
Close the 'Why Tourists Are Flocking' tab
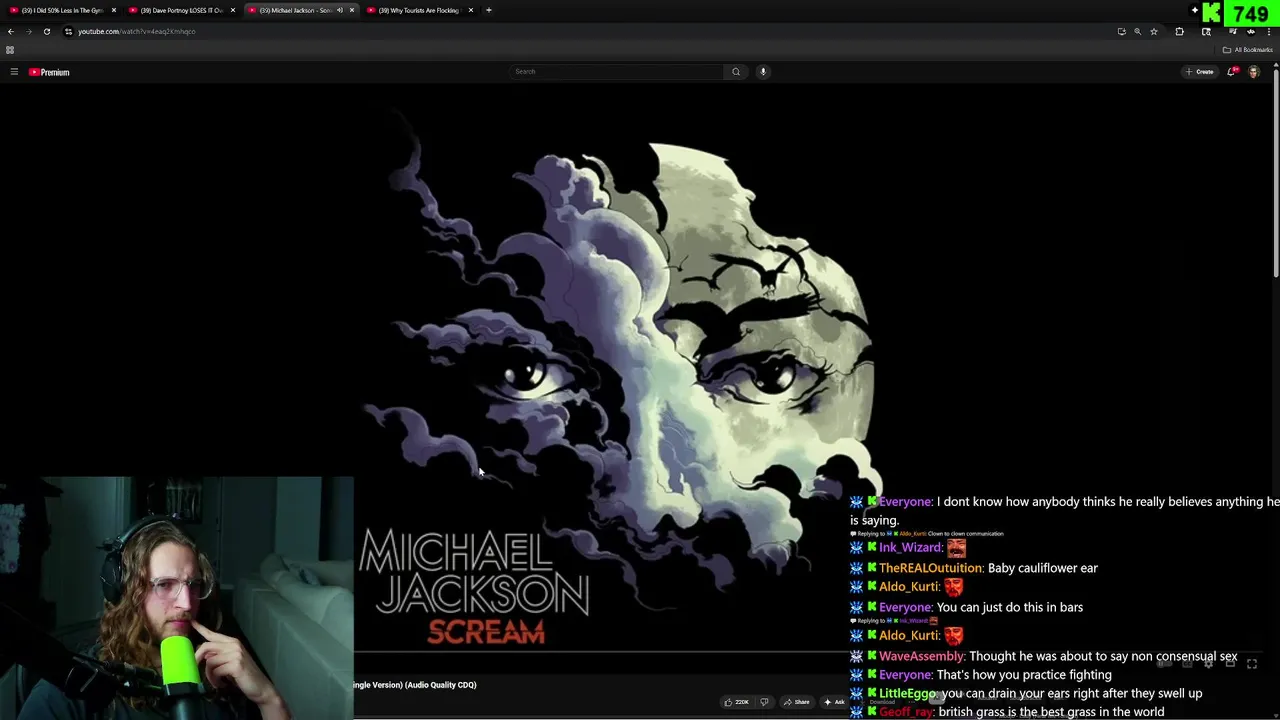click(x=470, y=10)
